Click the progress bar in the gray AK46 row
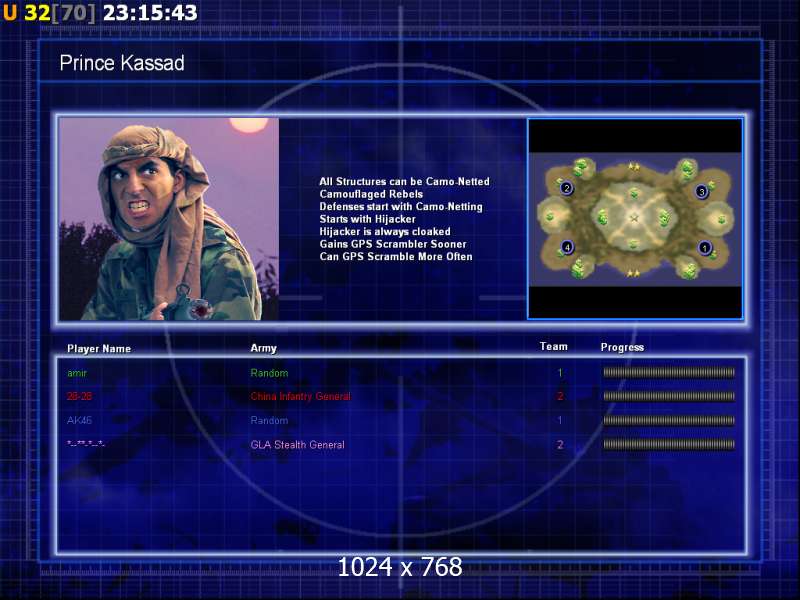 pyautogui.click(x=669, y=420)
